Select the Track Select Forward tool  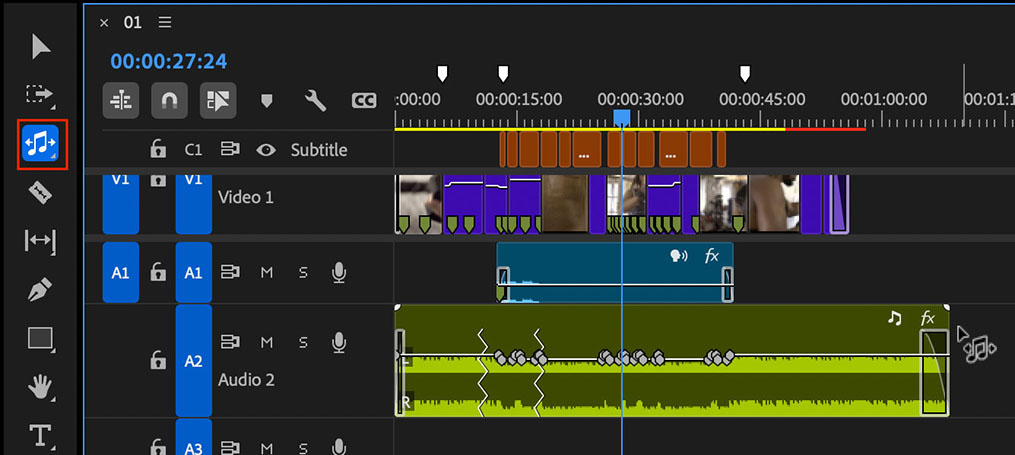click(x=41, y=95)
